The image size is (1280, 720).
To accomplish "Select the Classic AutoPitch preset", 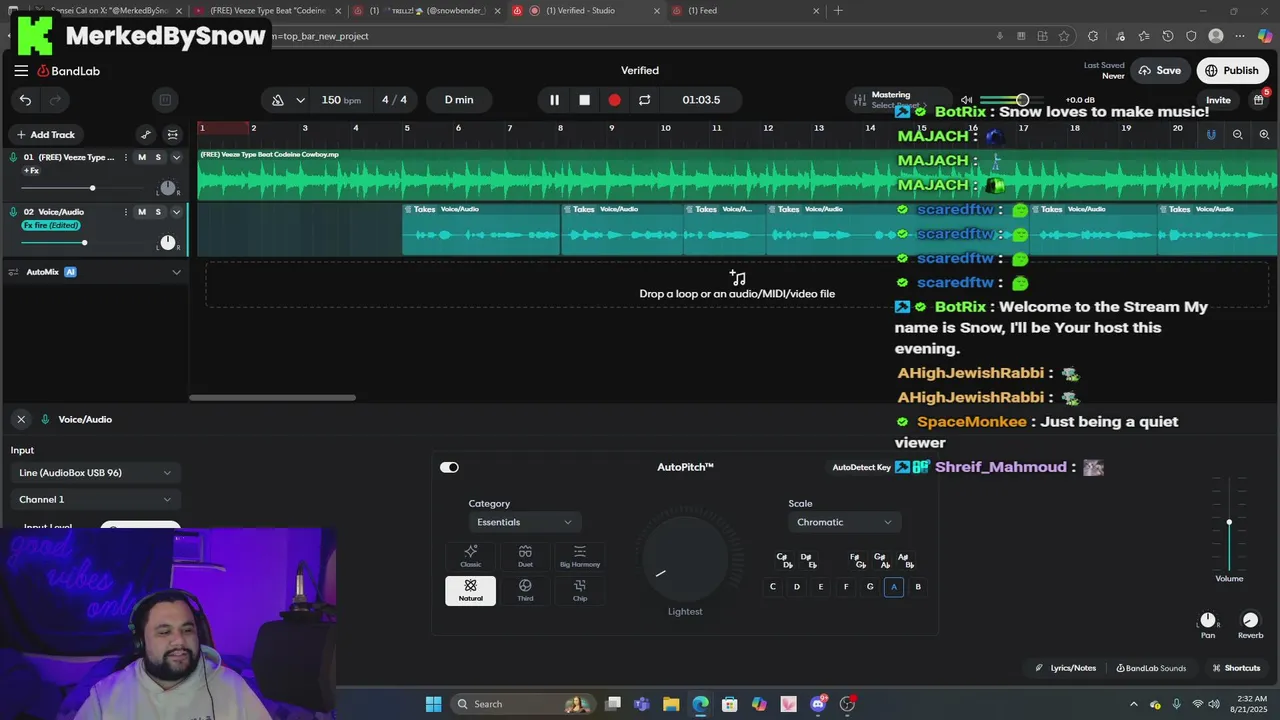I will pos(470,556).
